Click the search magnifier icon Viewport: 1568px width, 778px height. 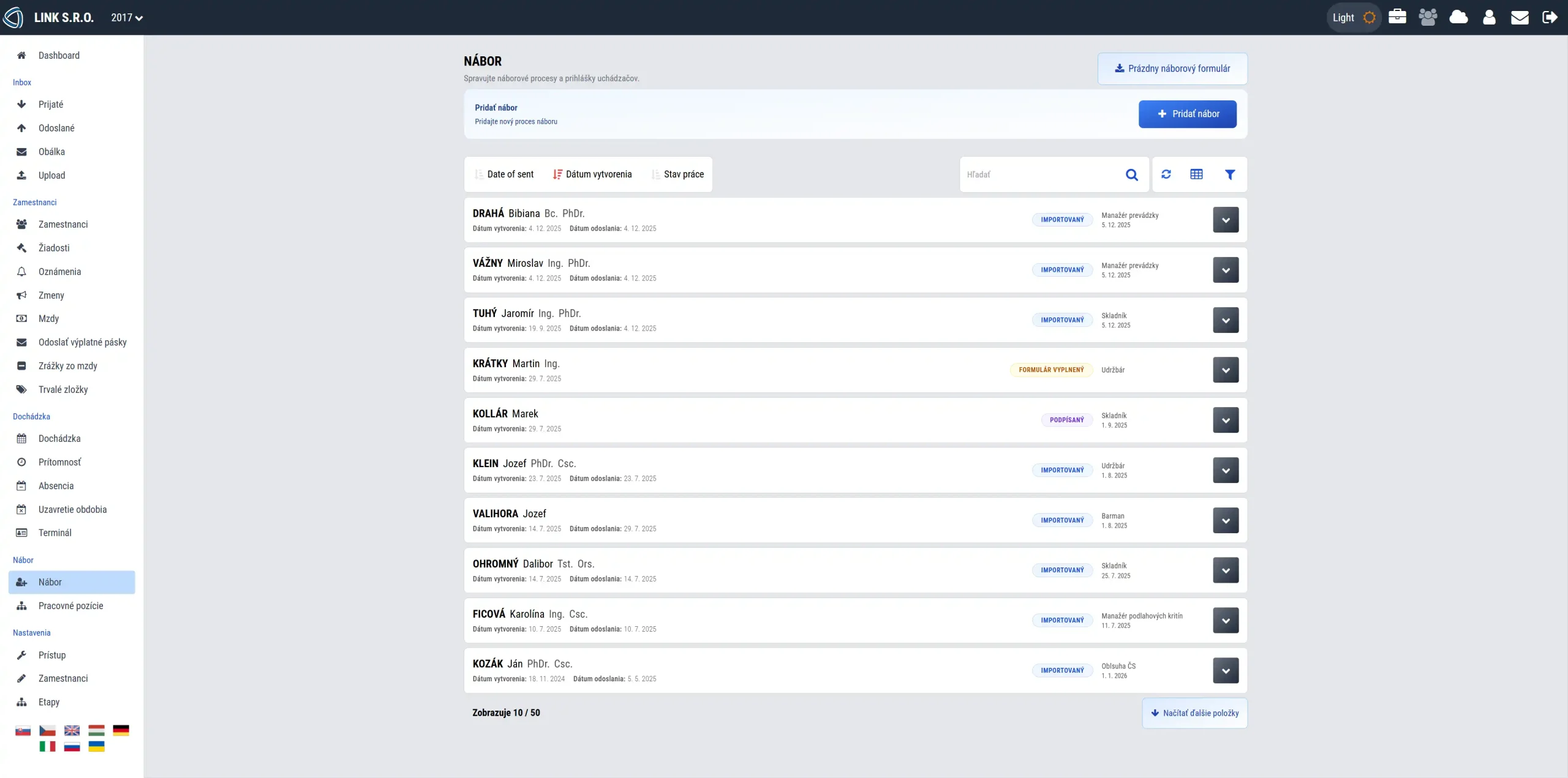[x=1131, y=174]
